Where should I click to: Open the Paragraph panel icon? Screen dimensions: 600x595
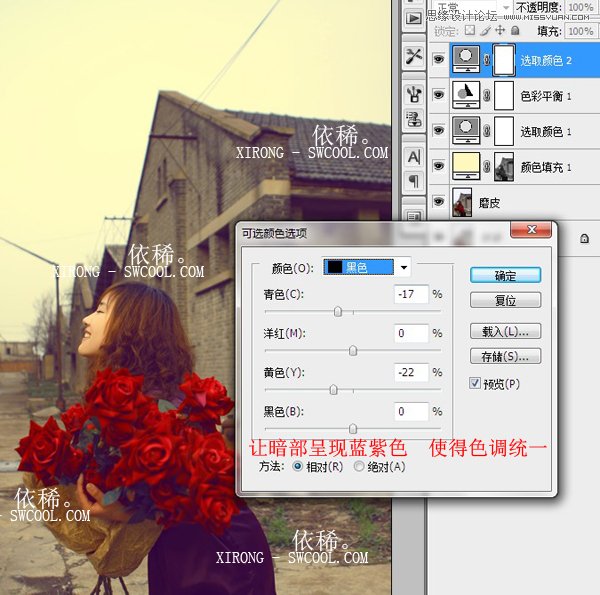click(414, 180)
